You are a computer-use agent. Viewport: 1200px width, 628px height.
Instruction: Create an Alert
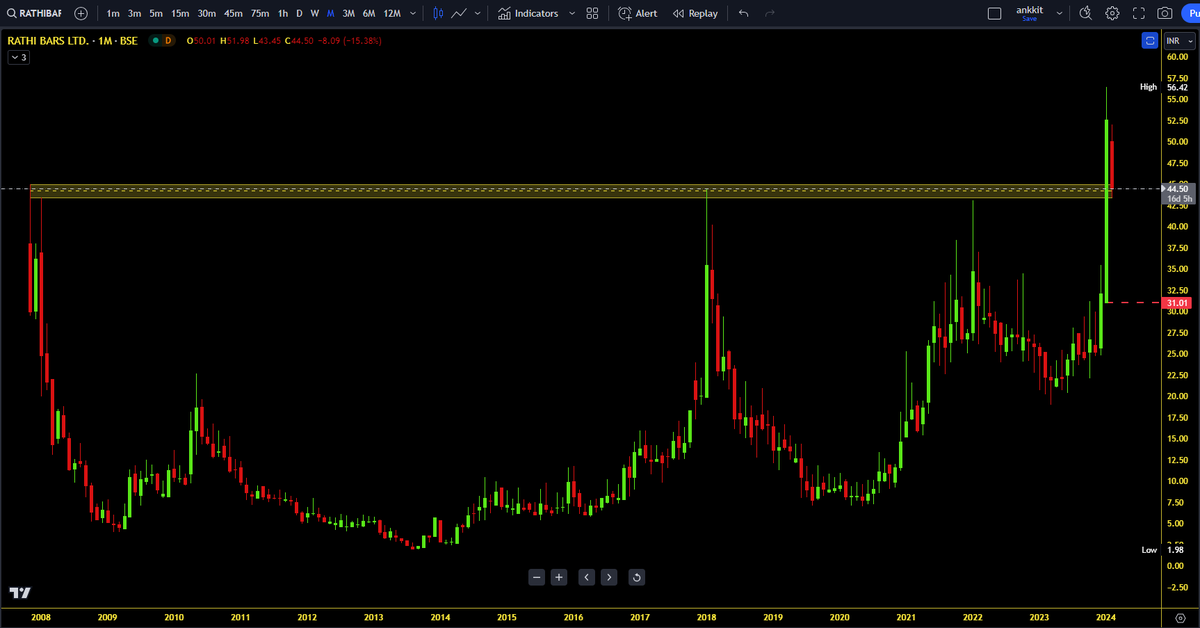(x=638, y=14)
